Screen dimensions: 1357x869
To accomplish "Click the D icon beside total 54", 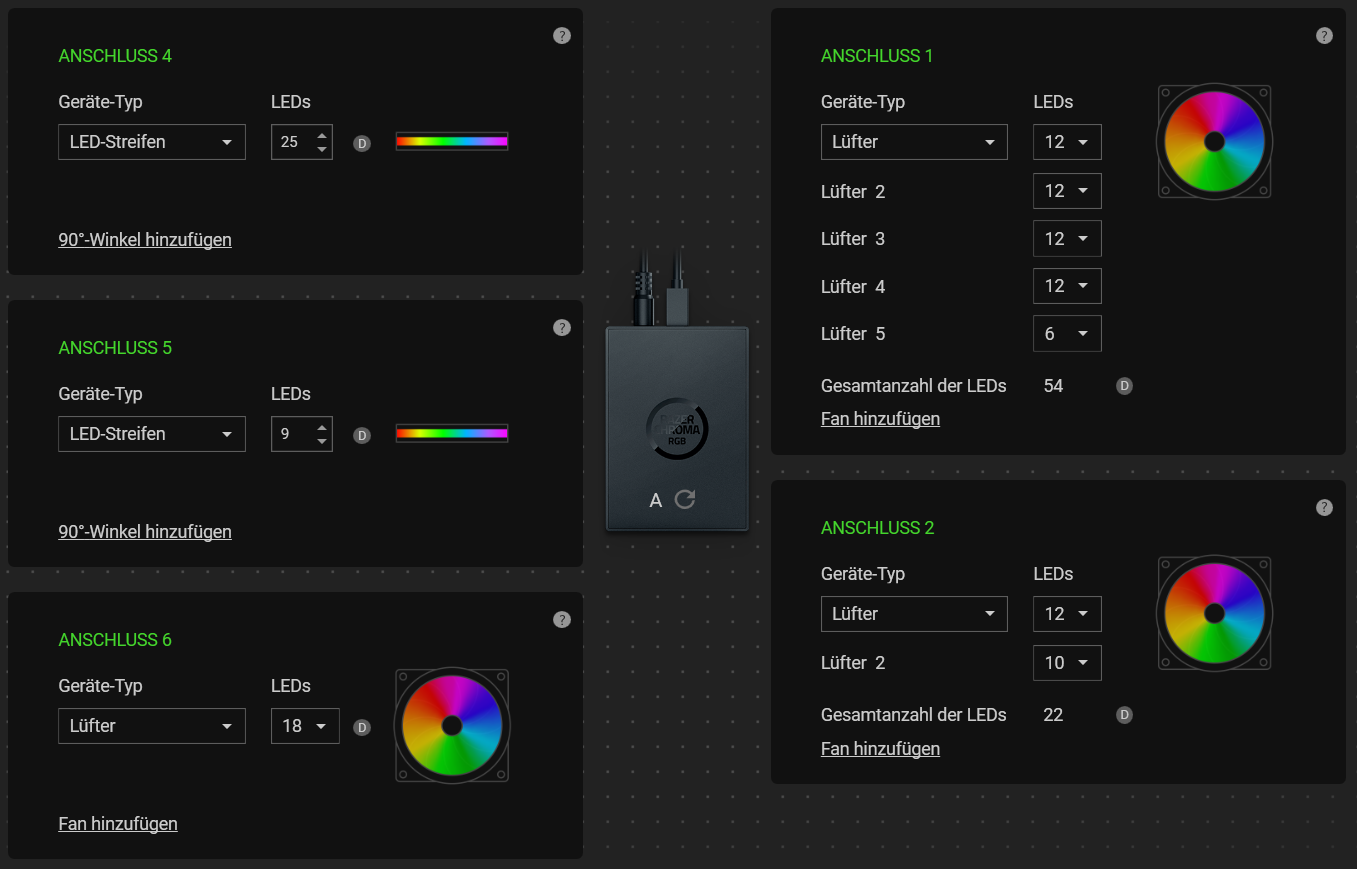I will (1124, 386).
